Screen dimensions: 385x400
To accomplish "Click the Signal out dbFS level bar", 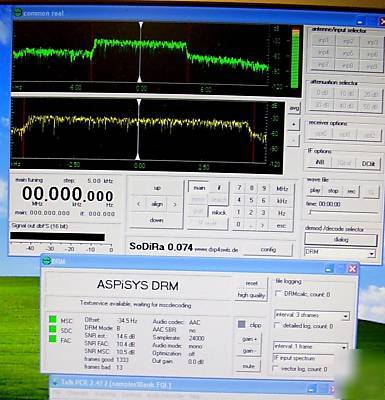I will point(57,237).
